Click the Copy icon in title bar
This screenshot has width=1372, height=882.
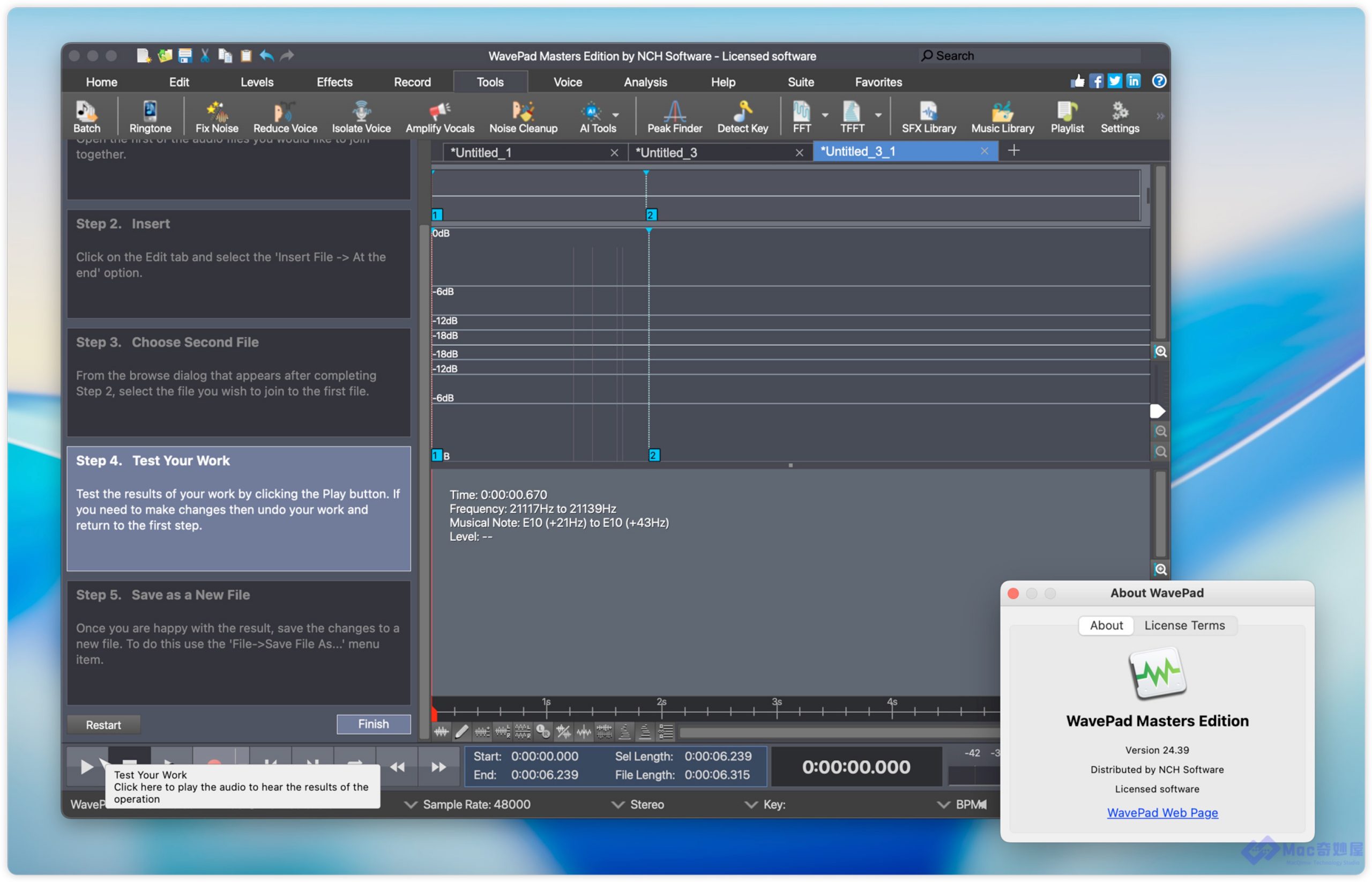225,56
